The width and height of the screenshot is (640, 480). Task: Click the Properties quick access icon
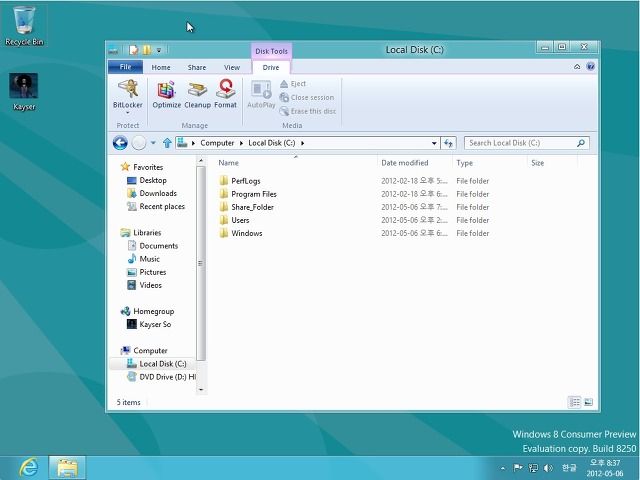click(133, 50)
